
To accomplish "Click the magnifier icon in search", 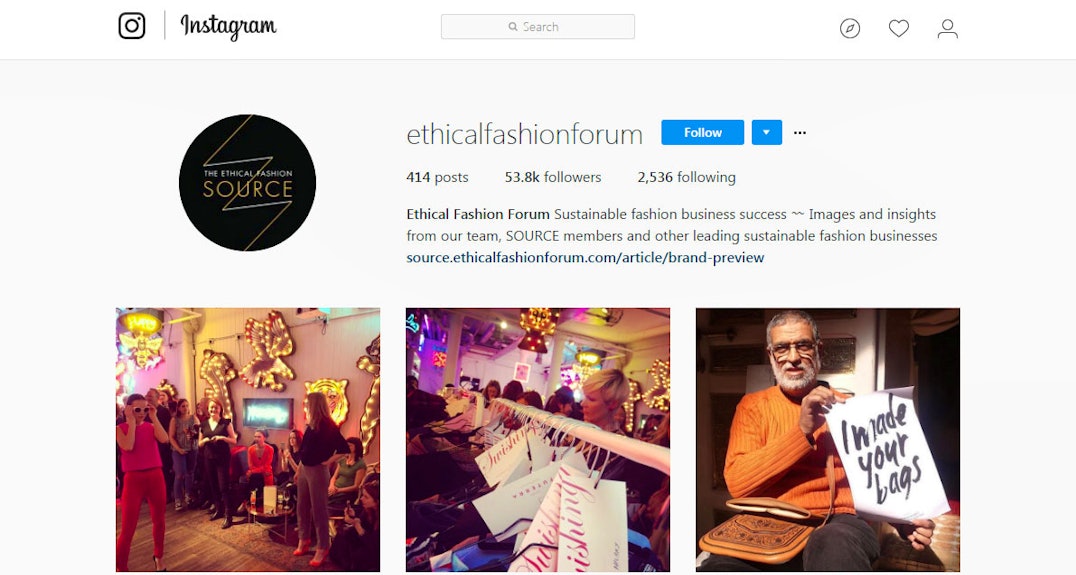I will click(x=513, y=27).
